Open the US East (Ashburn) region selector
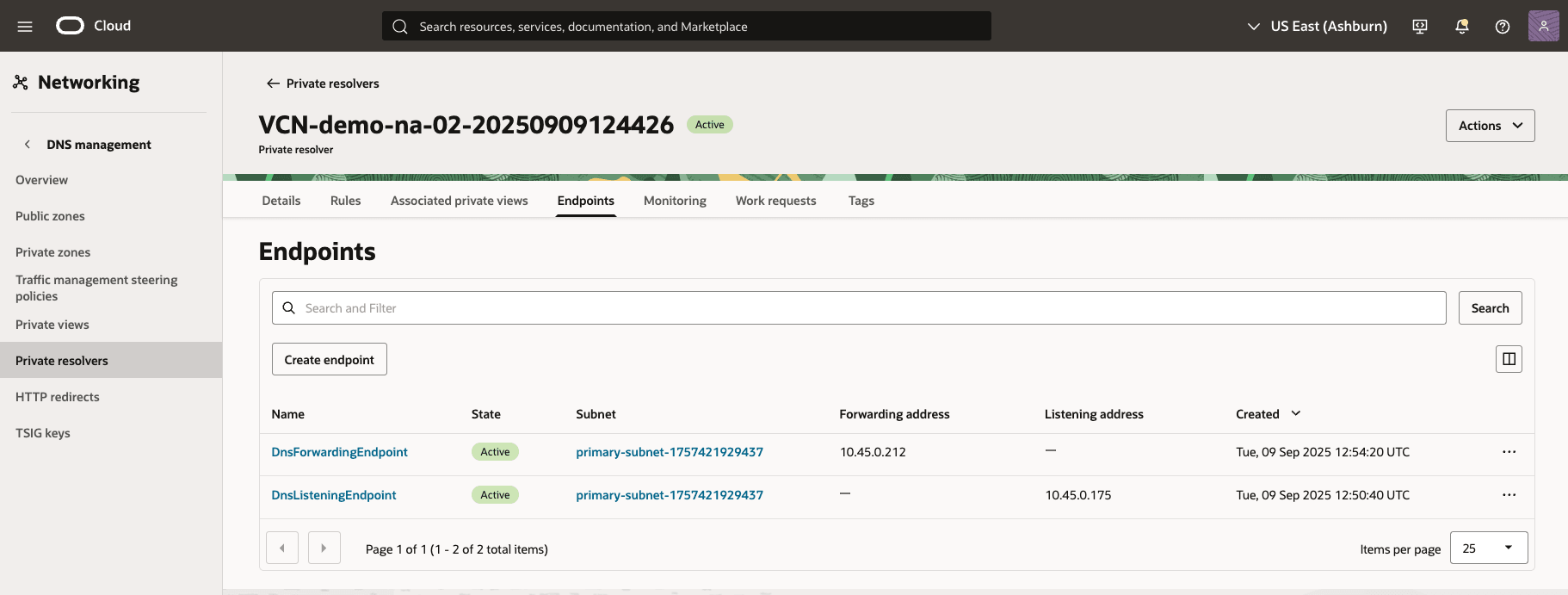 tap(1318, 26)
